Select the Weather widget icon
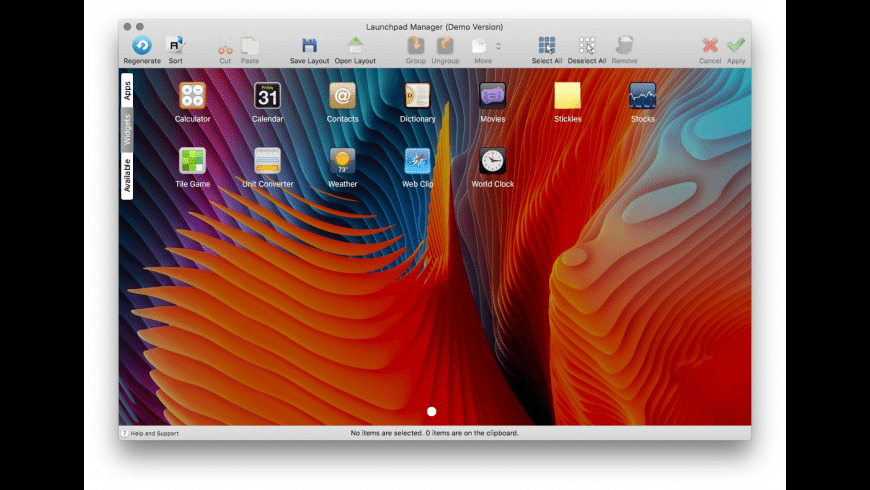This screenshot has width=870, height=490. tap(342, 161)
